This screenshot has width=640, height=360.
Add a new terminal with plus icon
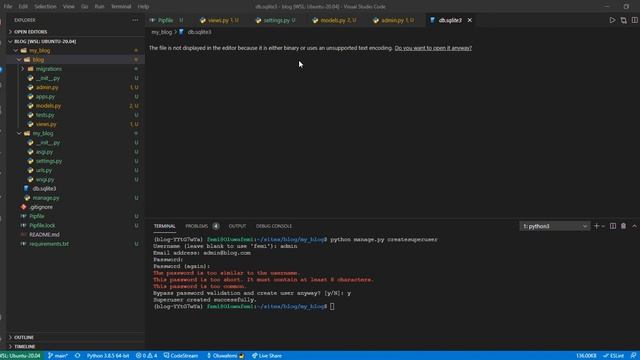[x=596, y=226]
